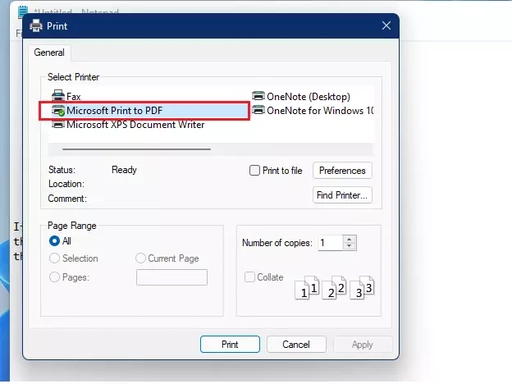Open printer Preferences

(342, 170)
